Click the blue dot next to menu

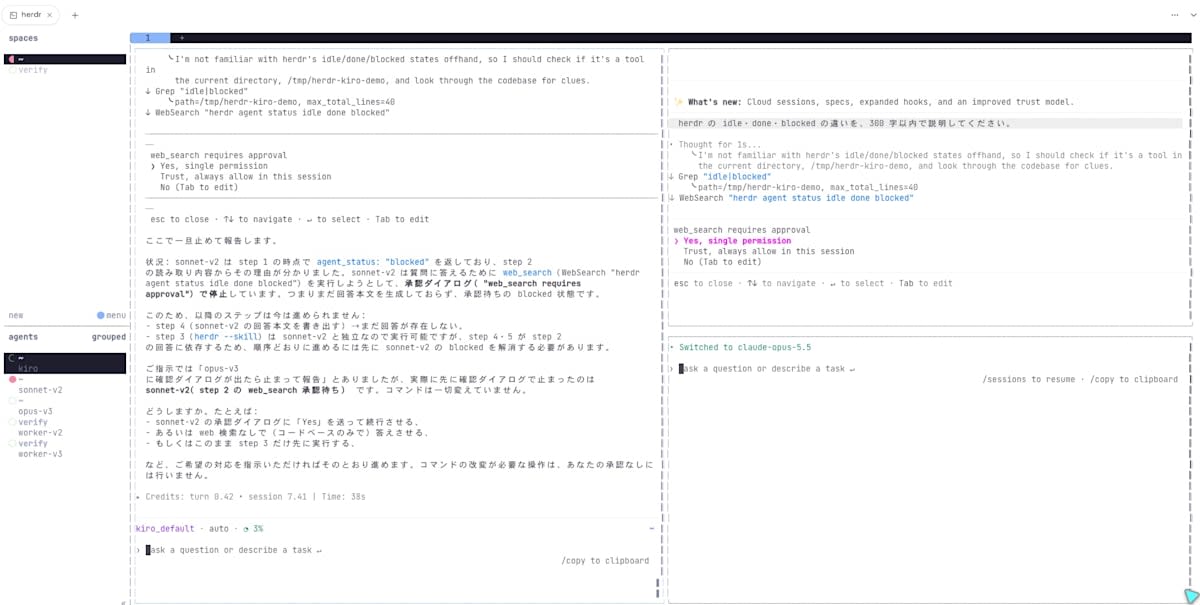100,315
